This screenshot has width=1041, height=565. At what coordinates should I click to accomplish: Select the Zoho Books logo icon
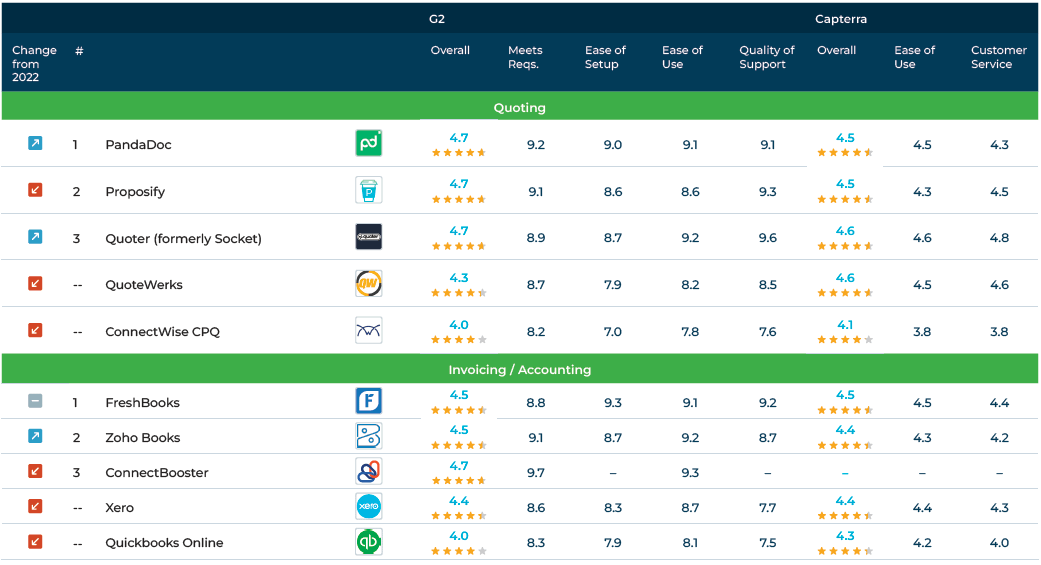coord(368,436)
